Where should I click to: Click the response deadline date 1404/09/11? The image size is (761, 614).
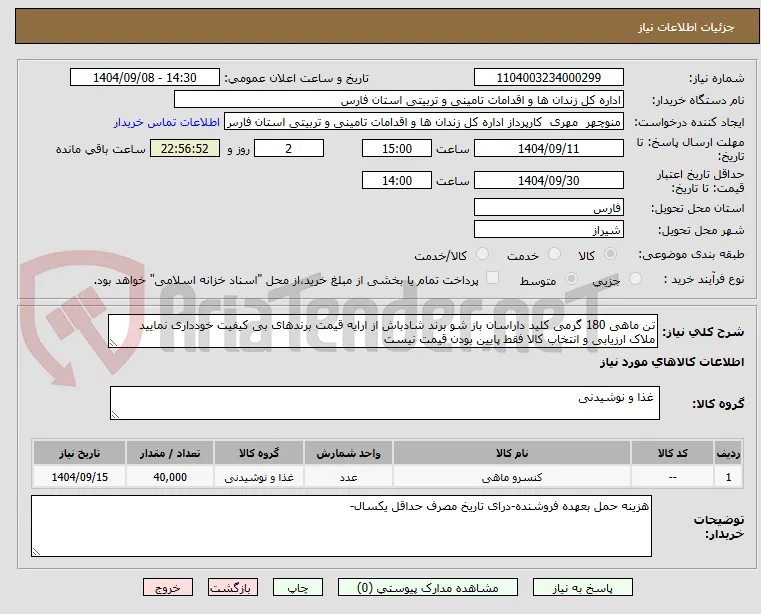[548, 149]
